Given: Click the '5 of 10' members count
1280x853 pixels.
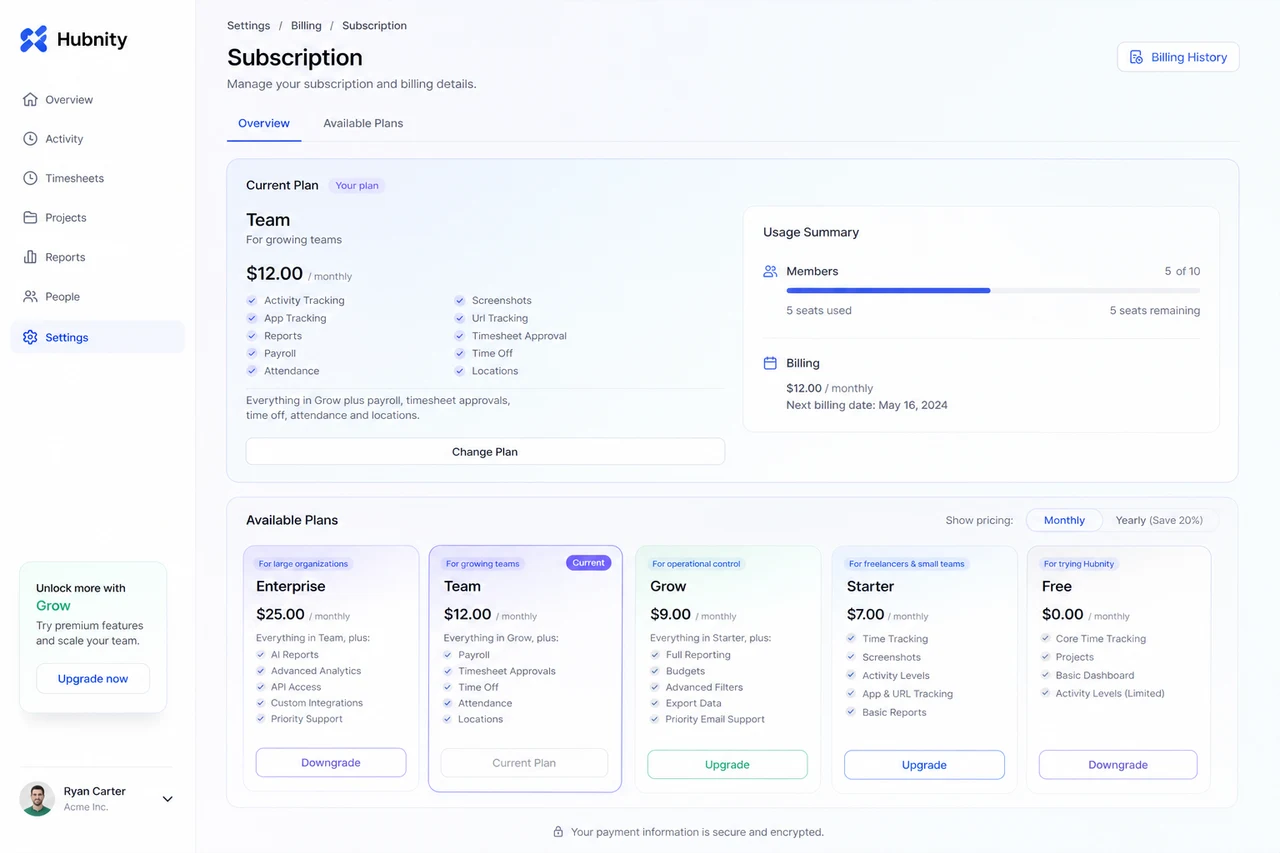Looking at the screenshot, I should pyautogui.click(x=1182, y=271).
